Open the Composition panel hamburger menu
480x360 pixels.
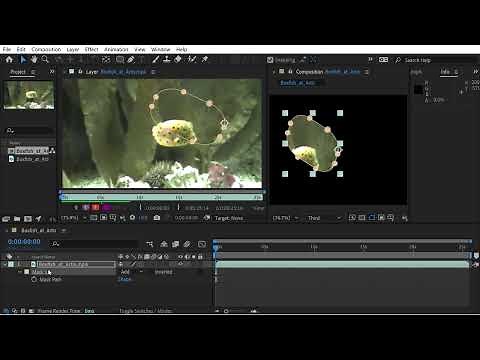366,72
